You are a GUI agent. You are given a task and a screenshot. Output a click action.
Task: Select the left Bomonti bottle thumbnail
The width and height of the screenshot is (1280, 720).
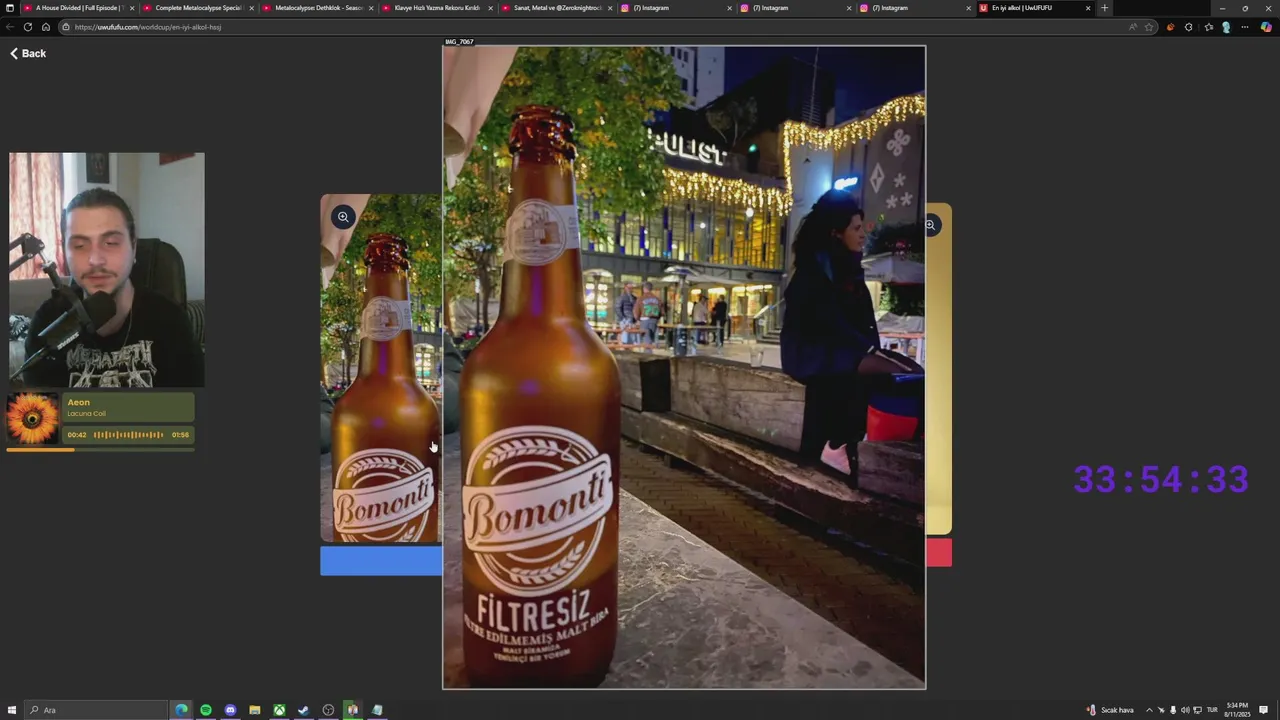(x=381, y=368)
